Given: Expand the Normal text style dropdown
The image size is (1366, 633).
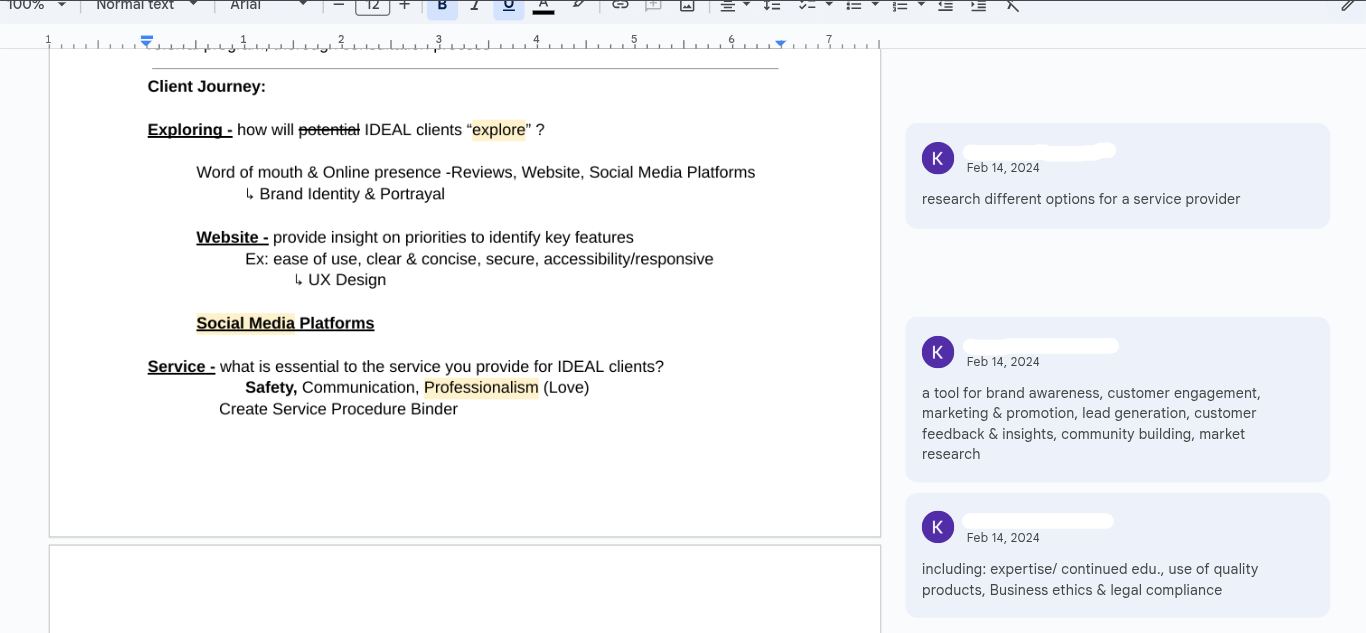Looking at the screenshot, I should [146, 6].
